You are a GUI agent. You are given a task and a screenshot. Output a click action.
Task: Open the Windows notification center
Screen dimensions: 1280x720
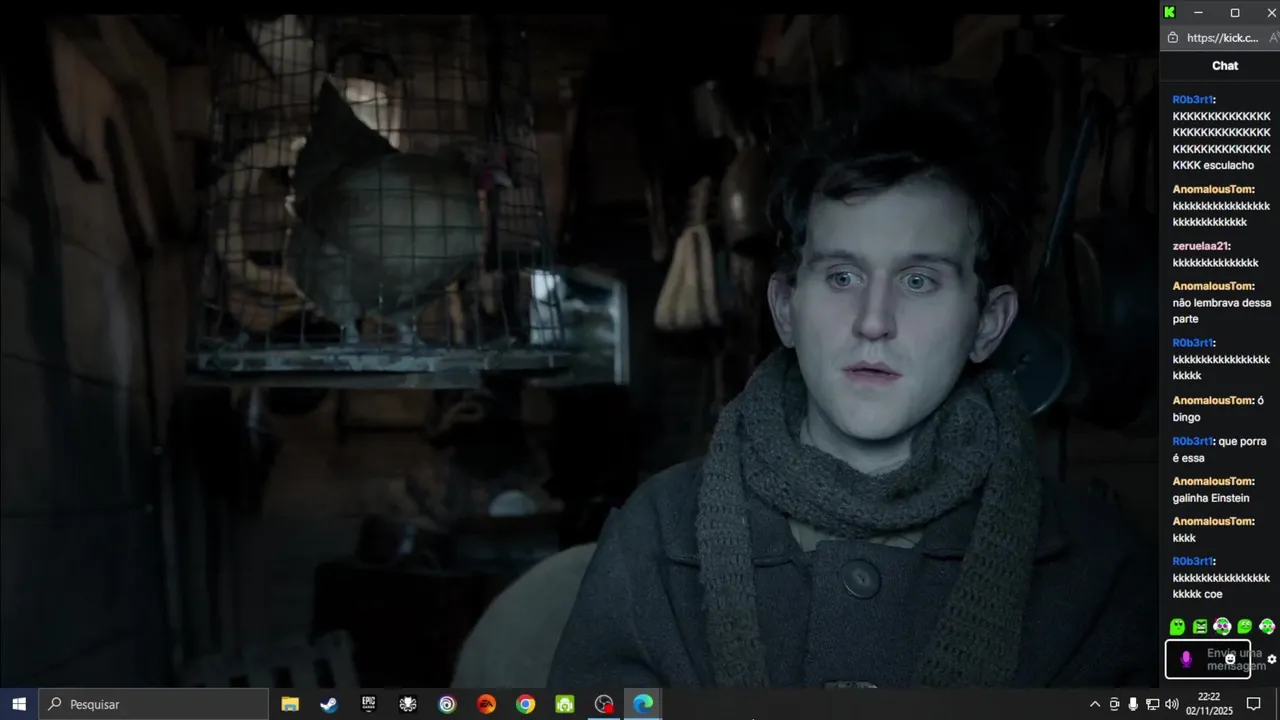pos(1253,704)
